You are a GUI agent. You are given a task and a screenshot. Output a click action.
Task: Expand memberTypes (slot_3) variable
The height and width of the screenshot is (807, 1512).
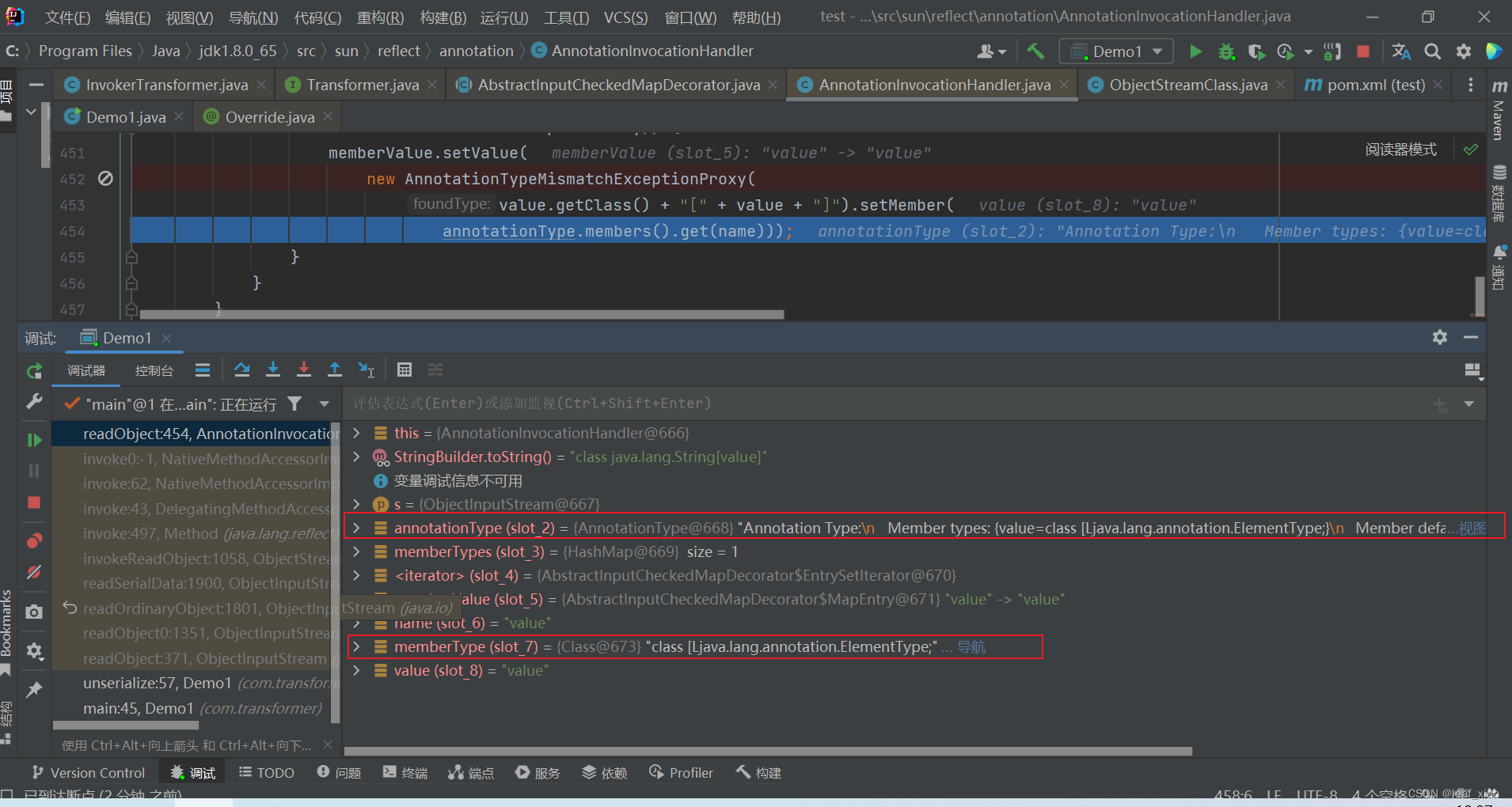(x=357, y=551)
